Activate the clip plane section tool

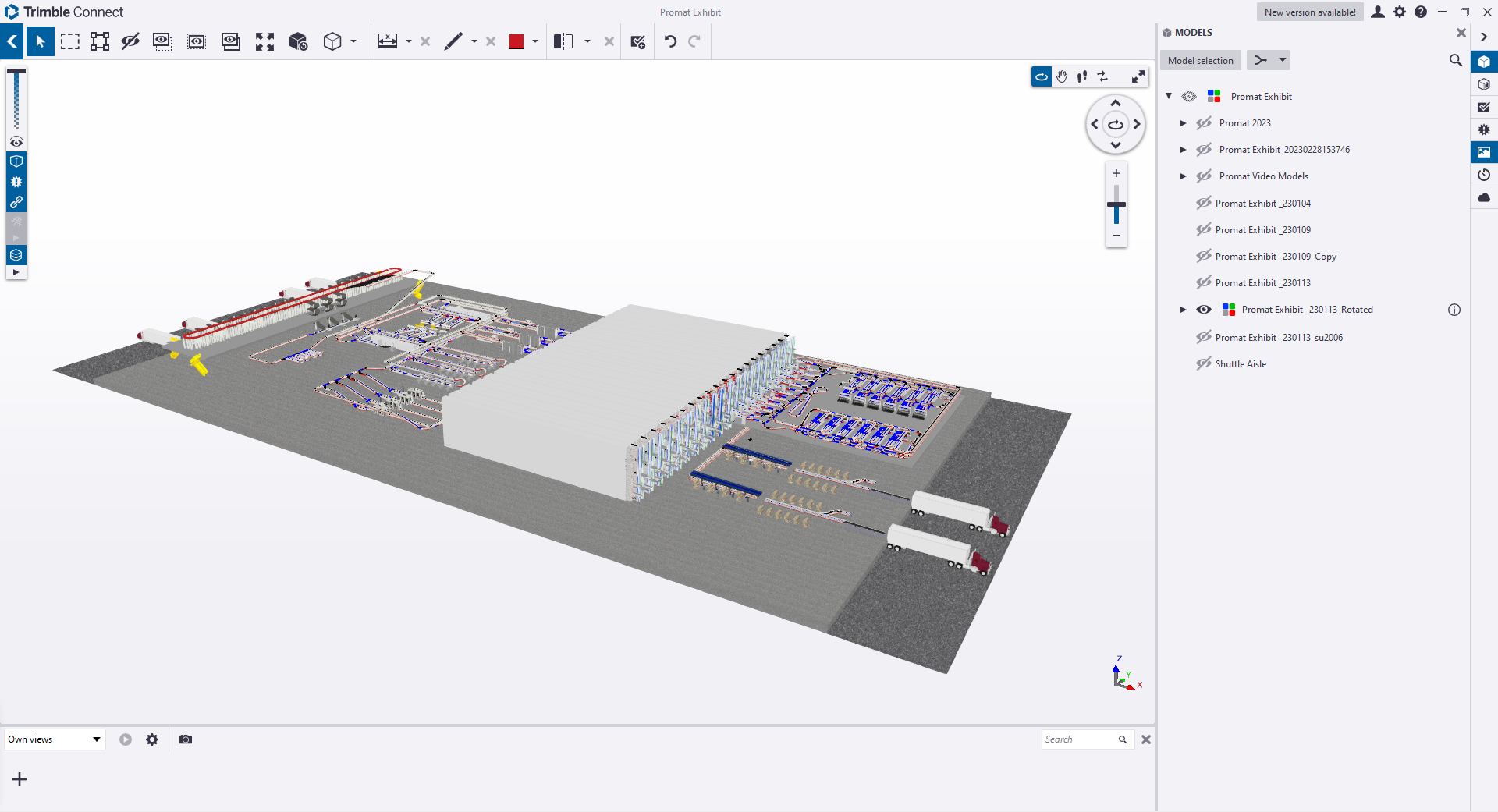click(x=563, y=41)
